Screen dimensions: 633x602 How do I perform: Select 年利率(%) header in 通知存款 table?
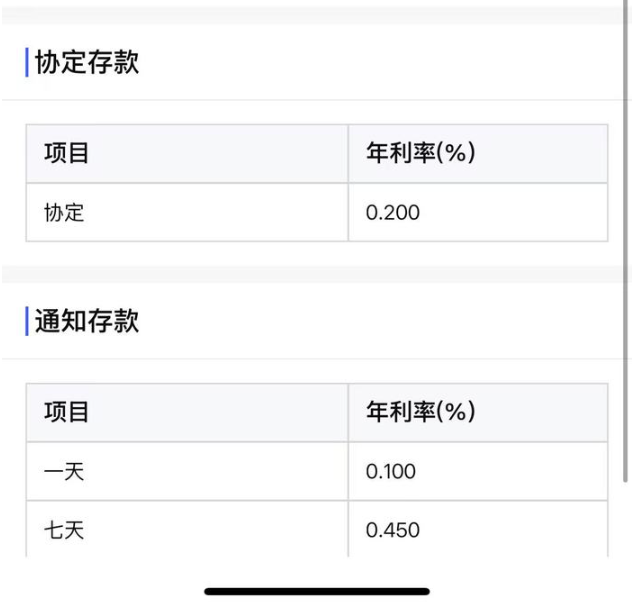pos(421,412)
